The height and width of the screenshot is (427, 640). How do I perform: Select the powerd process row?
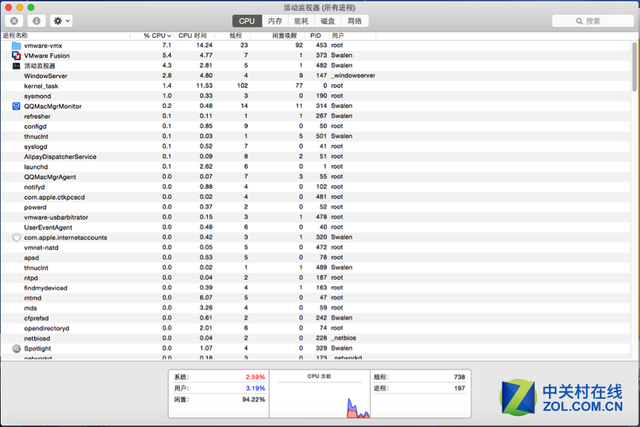tap(316, 207)
